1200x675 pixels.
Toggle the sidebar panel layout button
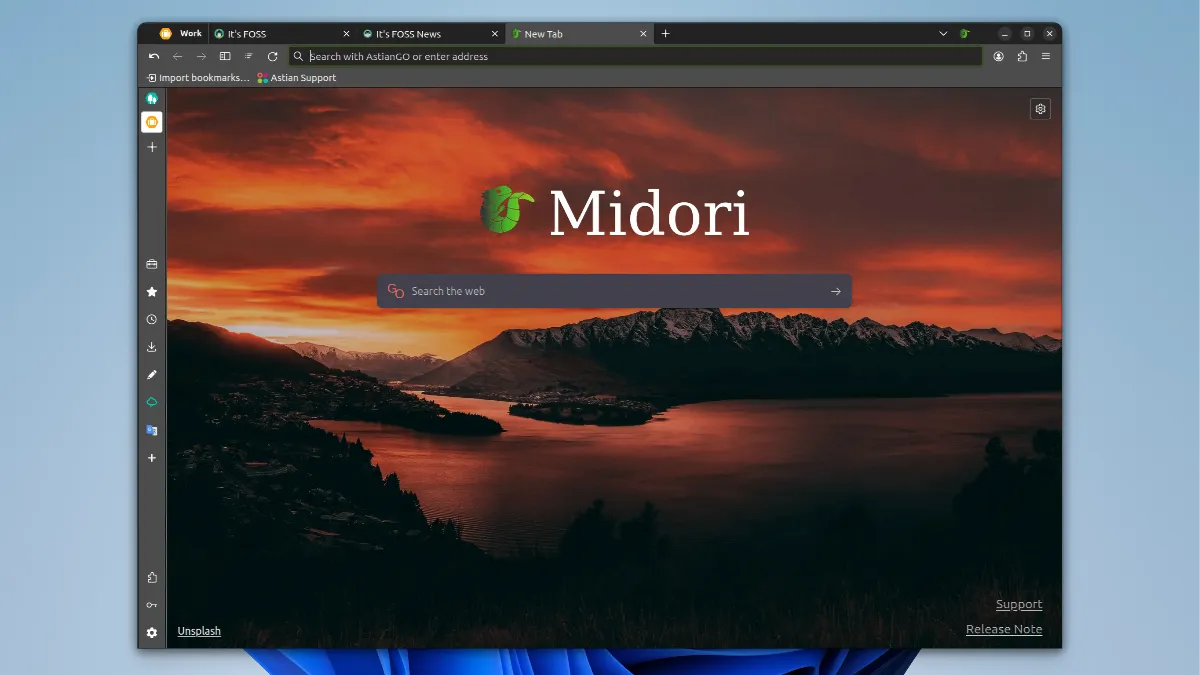coord(225,57)
